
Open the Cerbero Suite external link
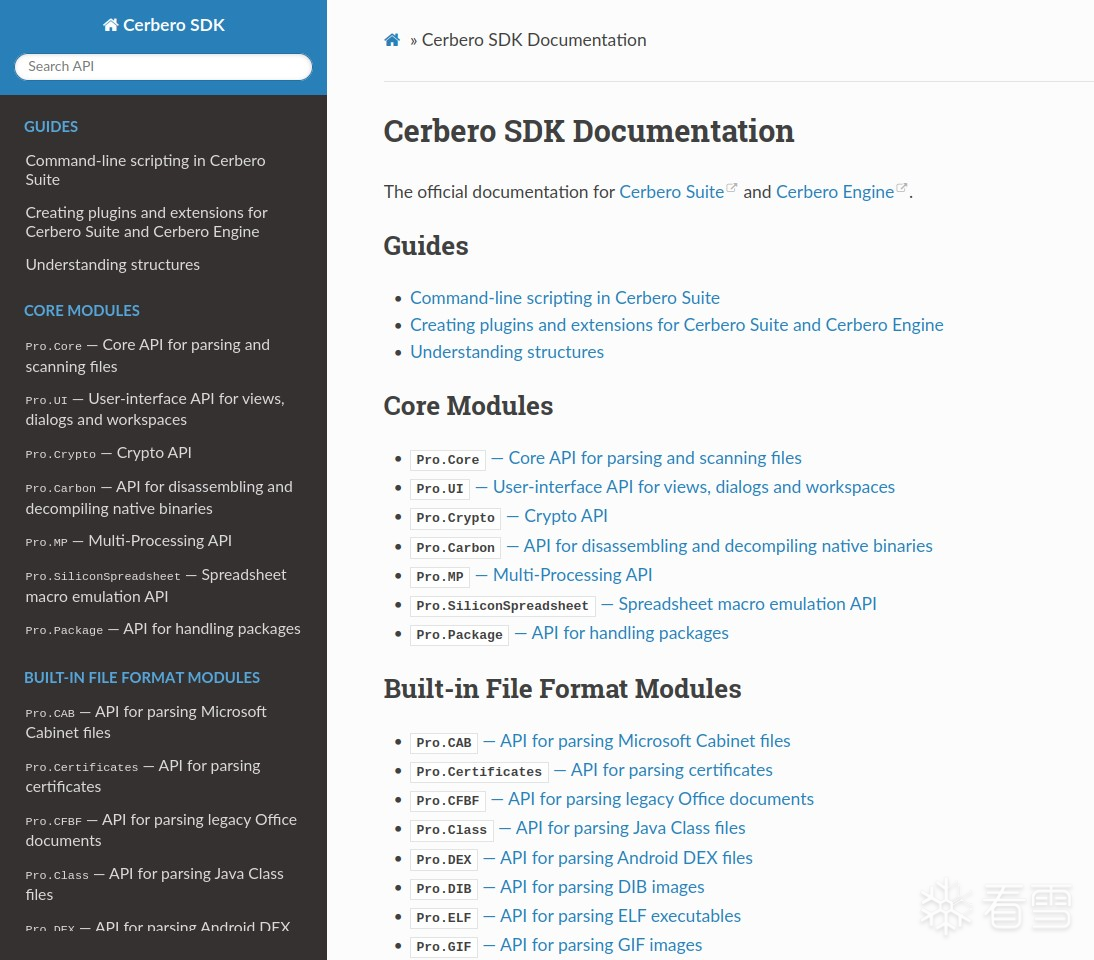(671, 192)
